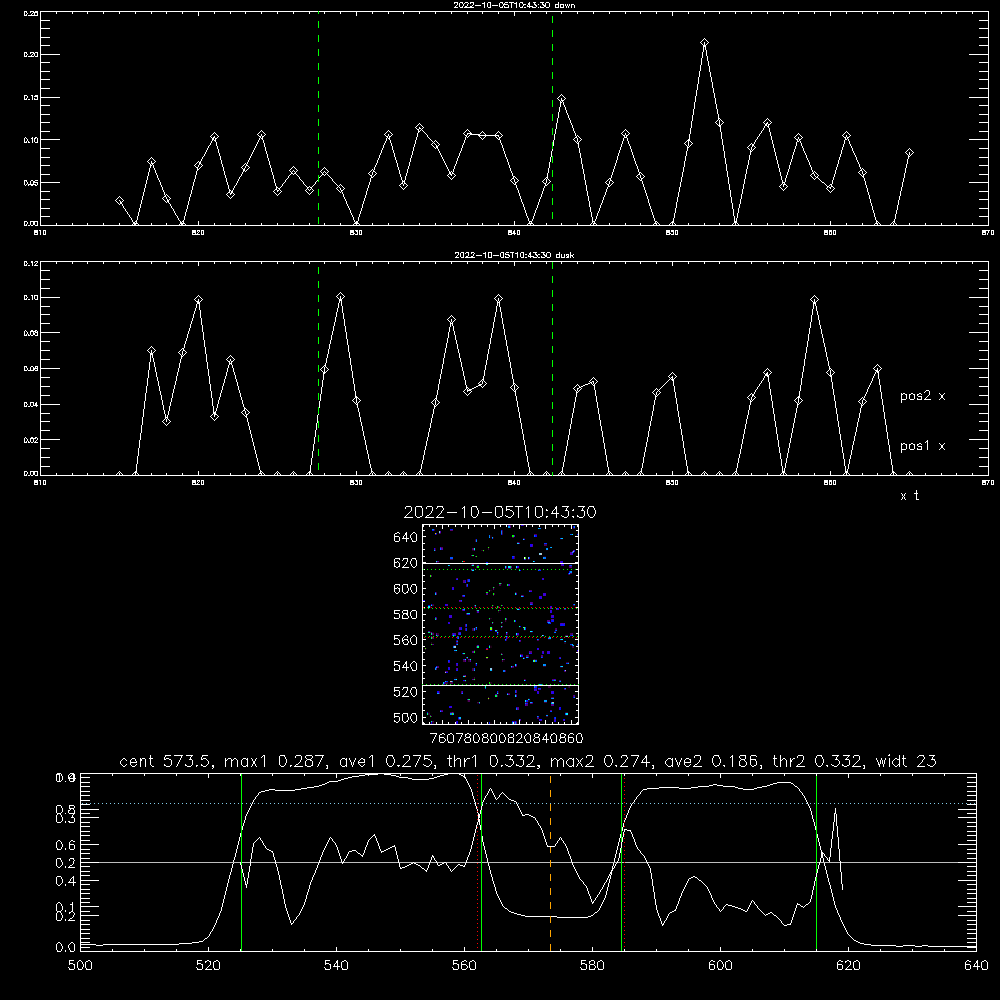Screen dimensions: 1000x1000
Task: Click y-axis label 560 beside detector image
Action: [x=406, y=640]
